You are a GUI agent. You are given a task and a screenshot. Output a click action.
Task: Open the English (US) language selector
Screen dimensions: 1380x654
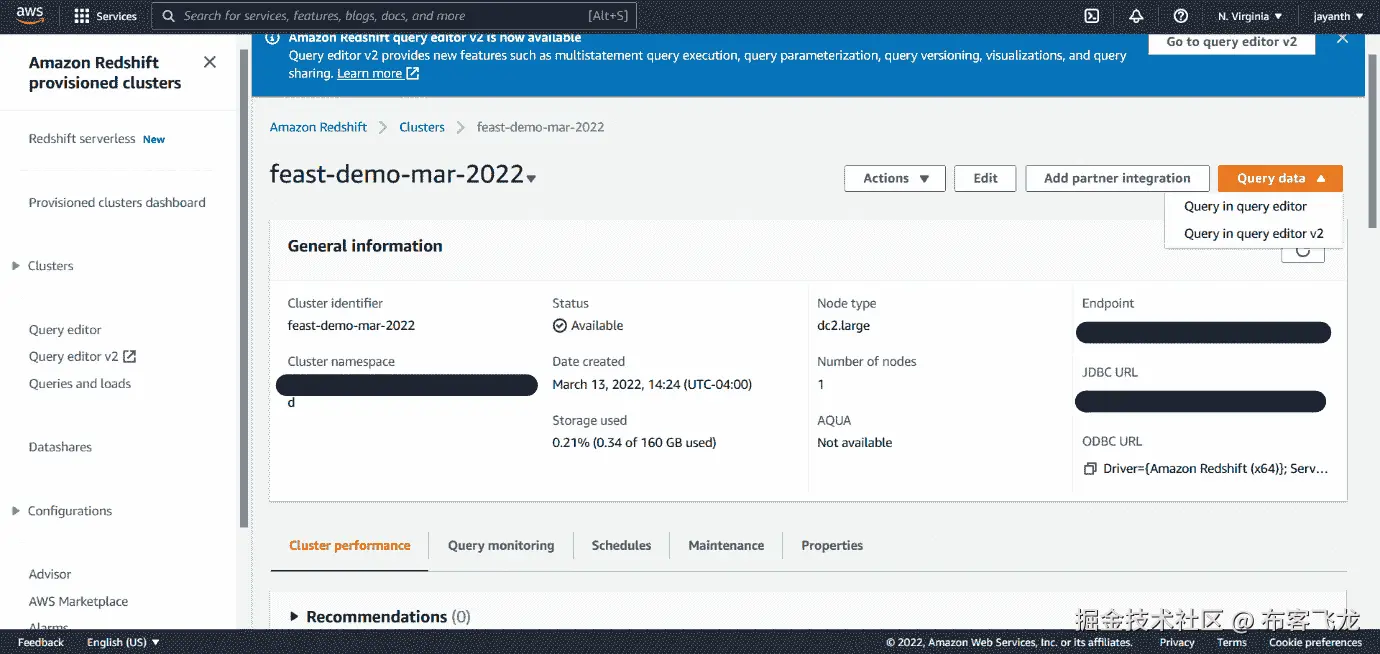(x=123, y=642)
